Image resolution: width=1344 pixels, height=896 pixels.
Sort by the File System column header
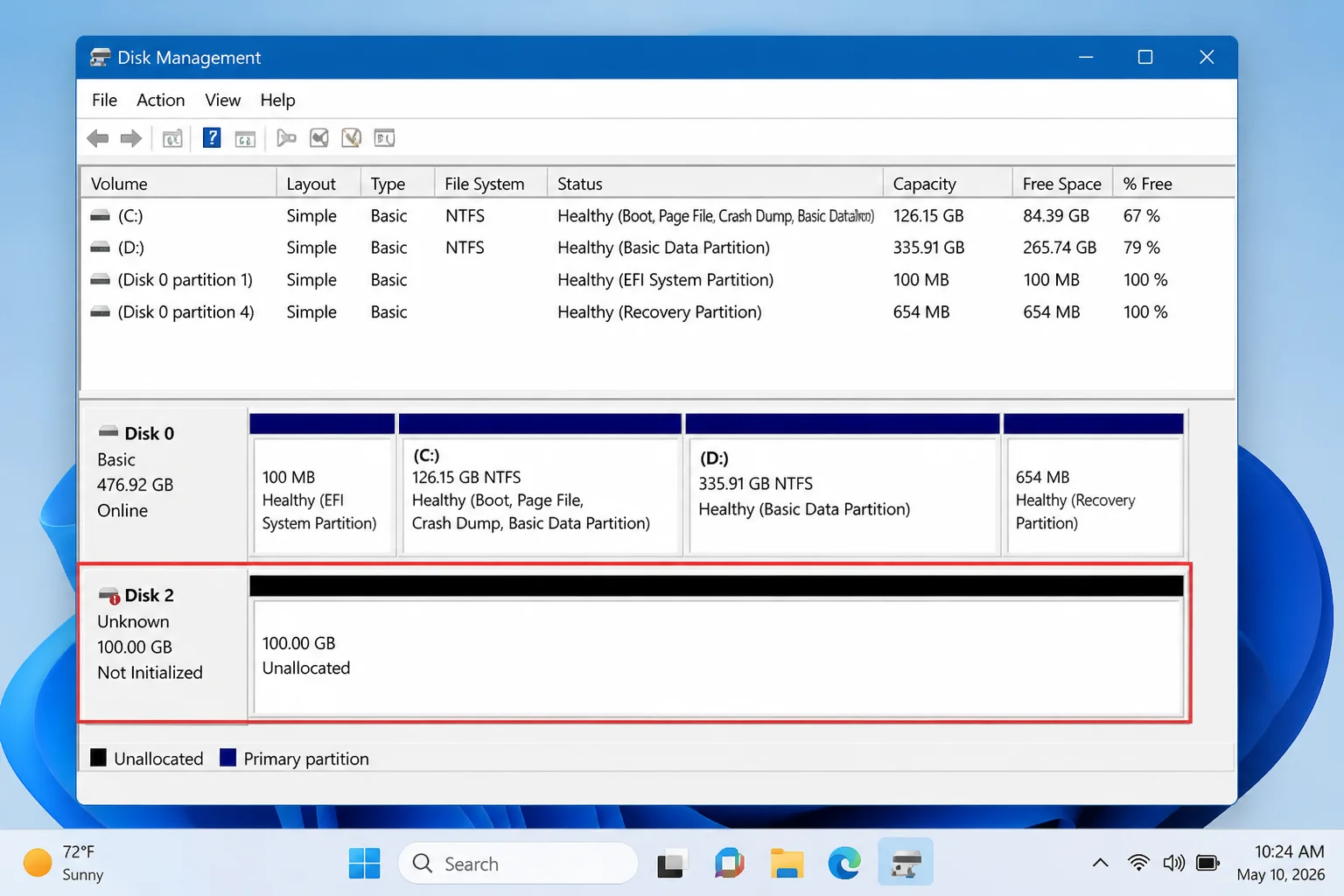tap(491, 184)
